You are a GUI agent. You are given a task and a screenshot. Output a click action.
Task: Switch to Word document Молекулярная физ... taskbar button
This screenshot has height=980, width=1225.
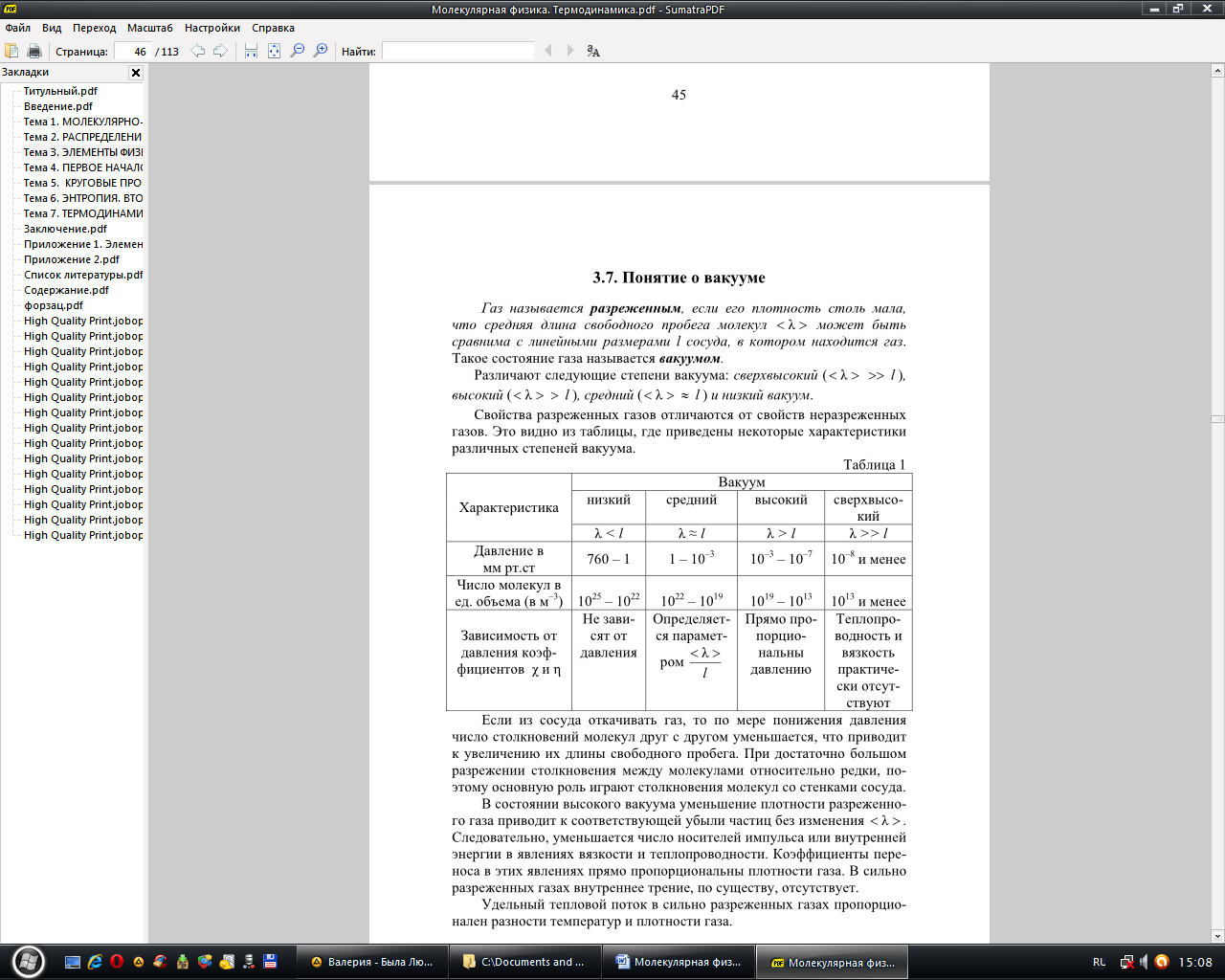point(678,962)
